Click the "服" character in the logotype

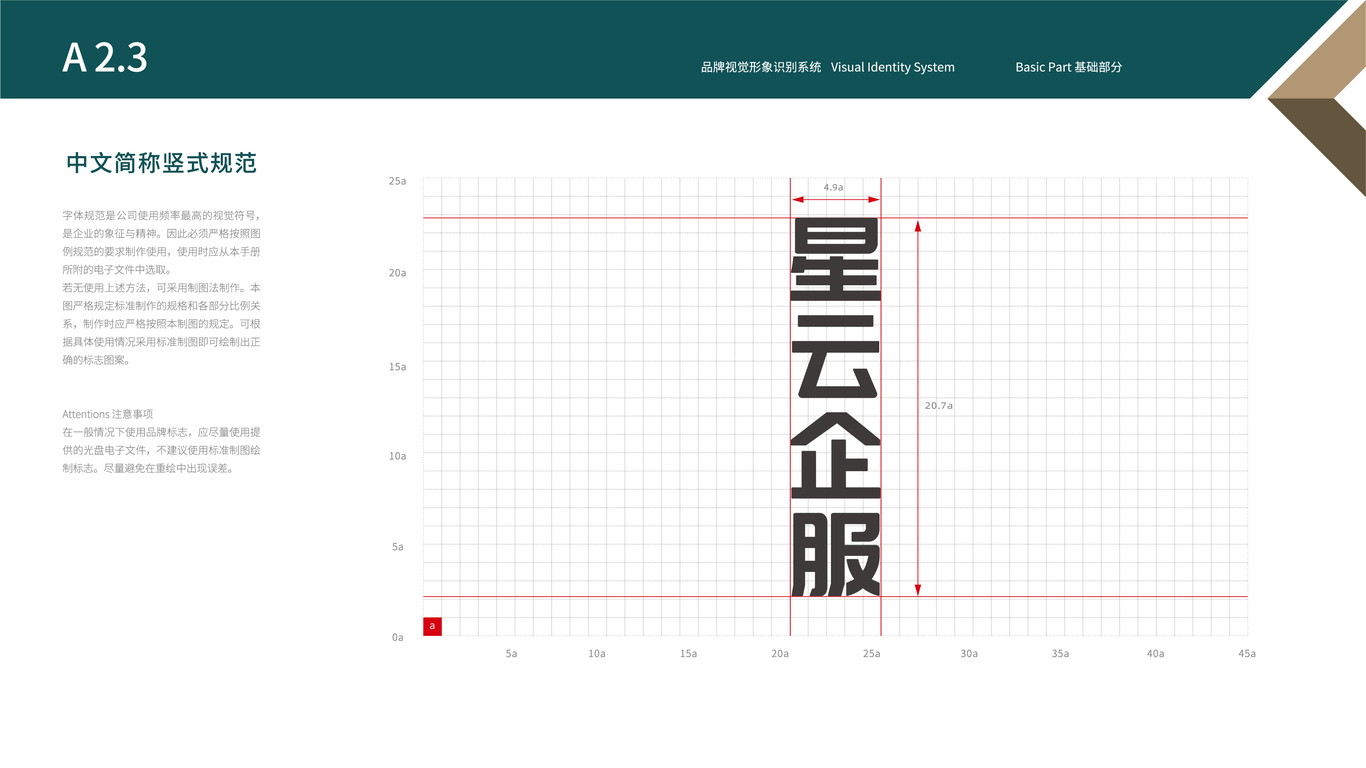[836, 554]
